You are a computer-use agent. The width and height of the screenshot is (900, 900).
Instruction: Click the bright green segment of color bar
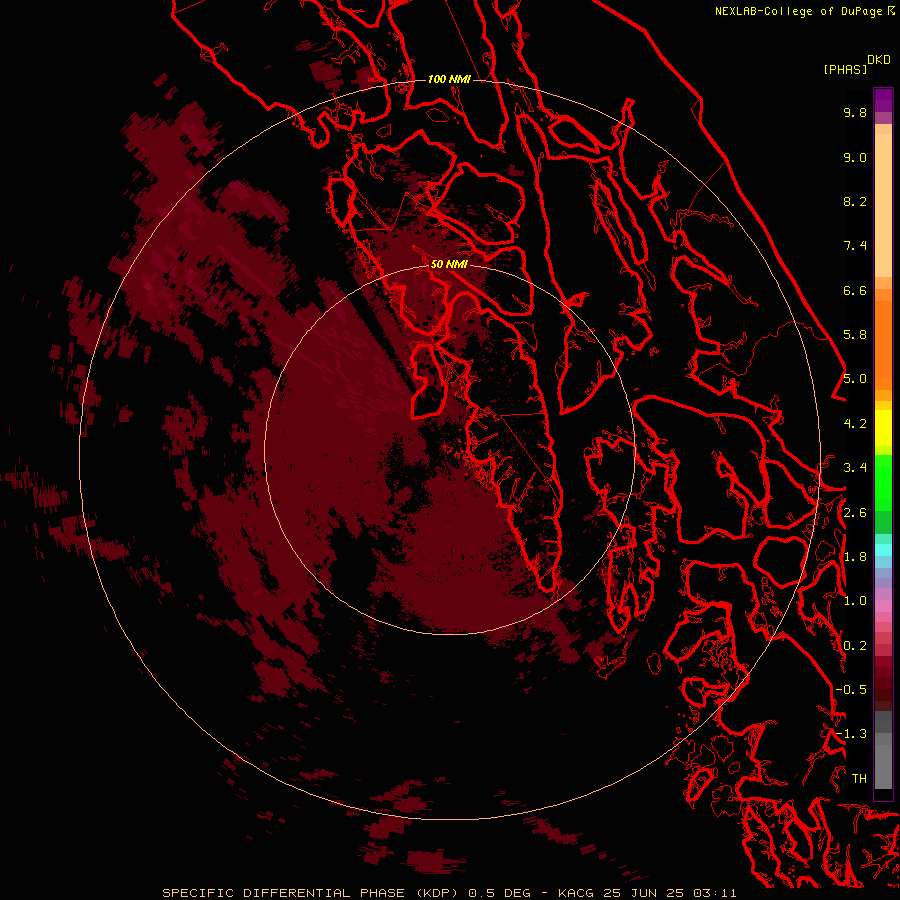tap(883, 482)
